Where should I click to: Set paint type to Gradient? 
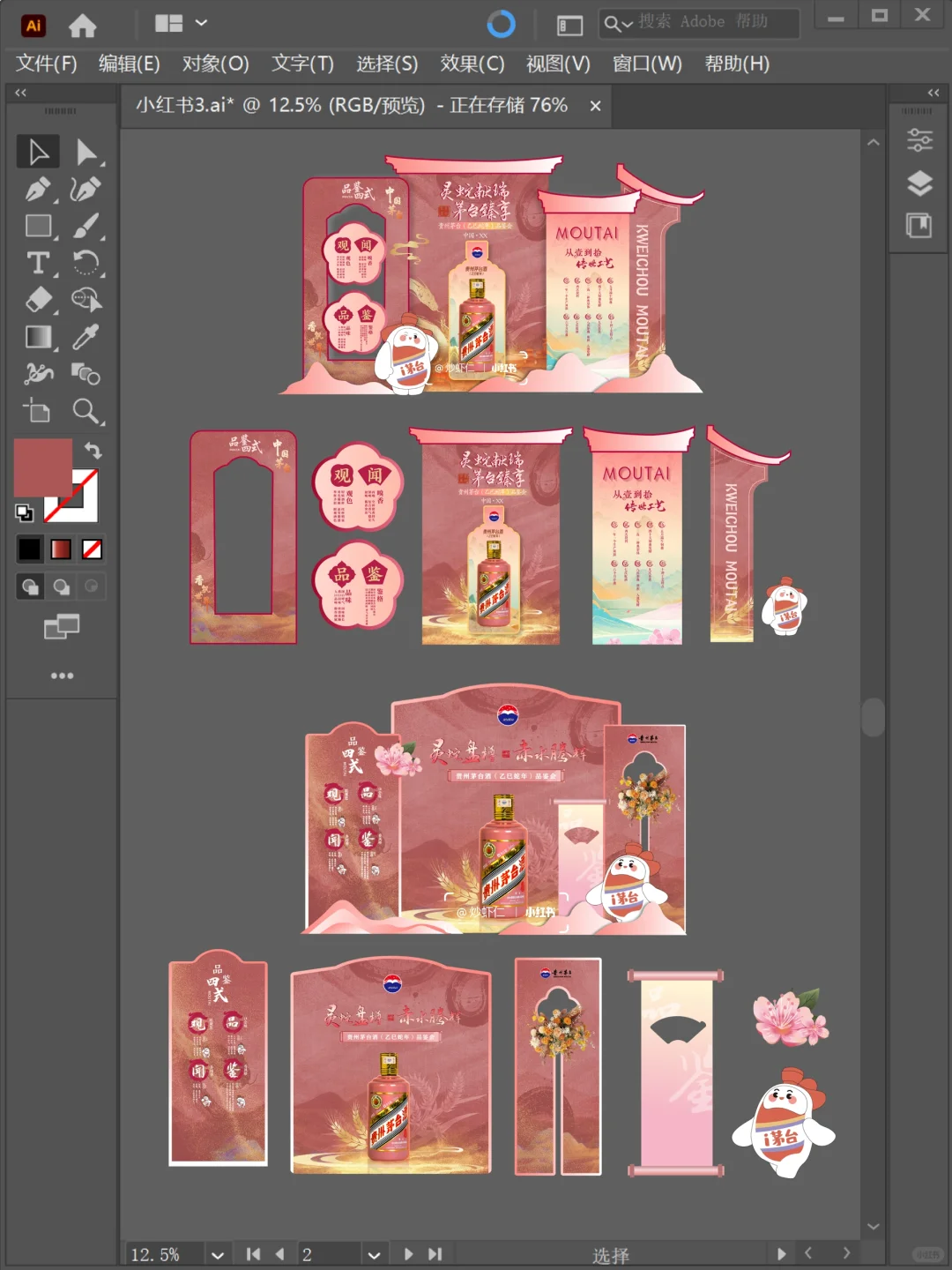pyautogui.click(x=61, y=549)
